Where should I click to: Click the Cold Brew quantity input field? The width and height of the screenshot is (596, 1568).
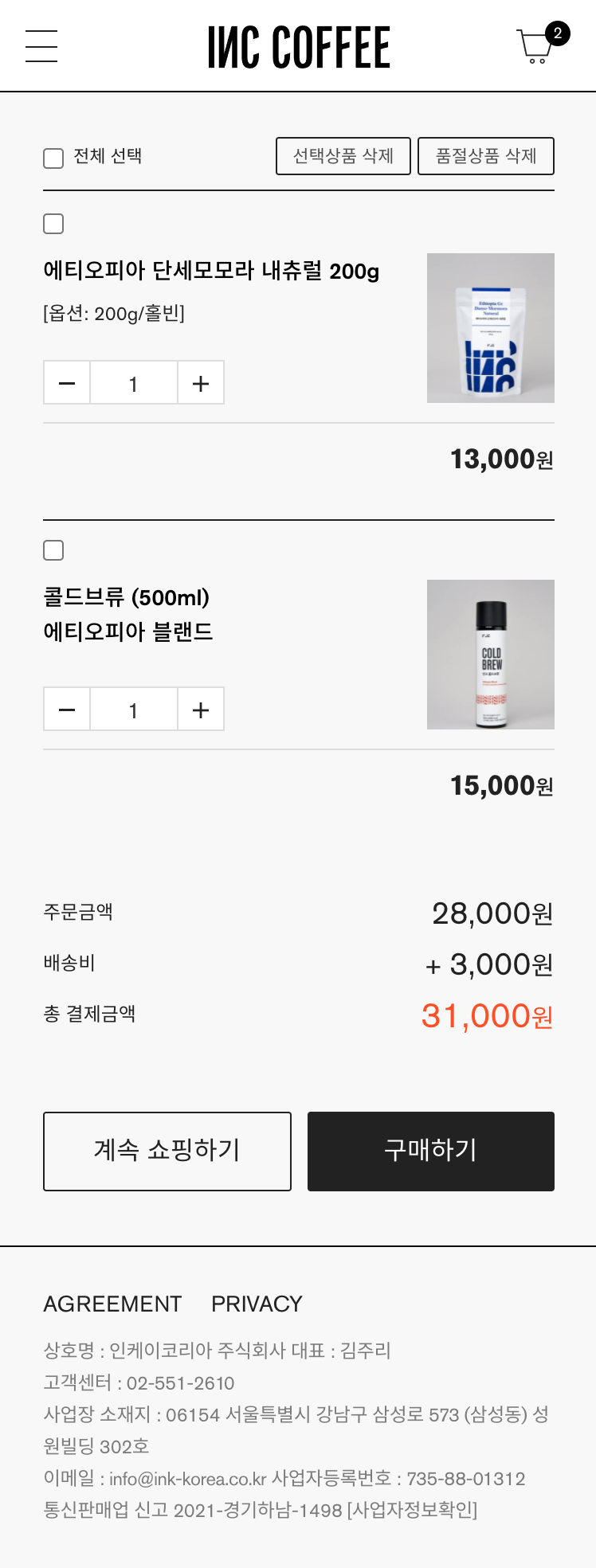[133, 710]
